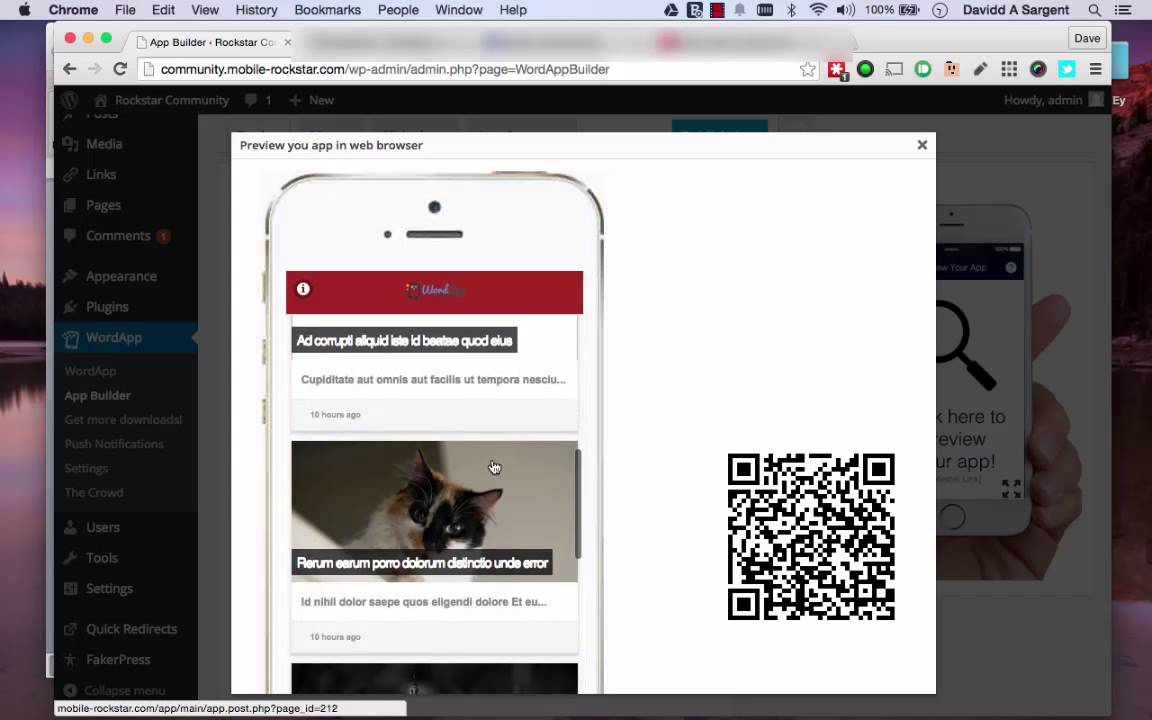Image resolution: width=1152 pixels, height=720 pixels.
Task: Open Chrome hamburger menu
Action: 1095,69
